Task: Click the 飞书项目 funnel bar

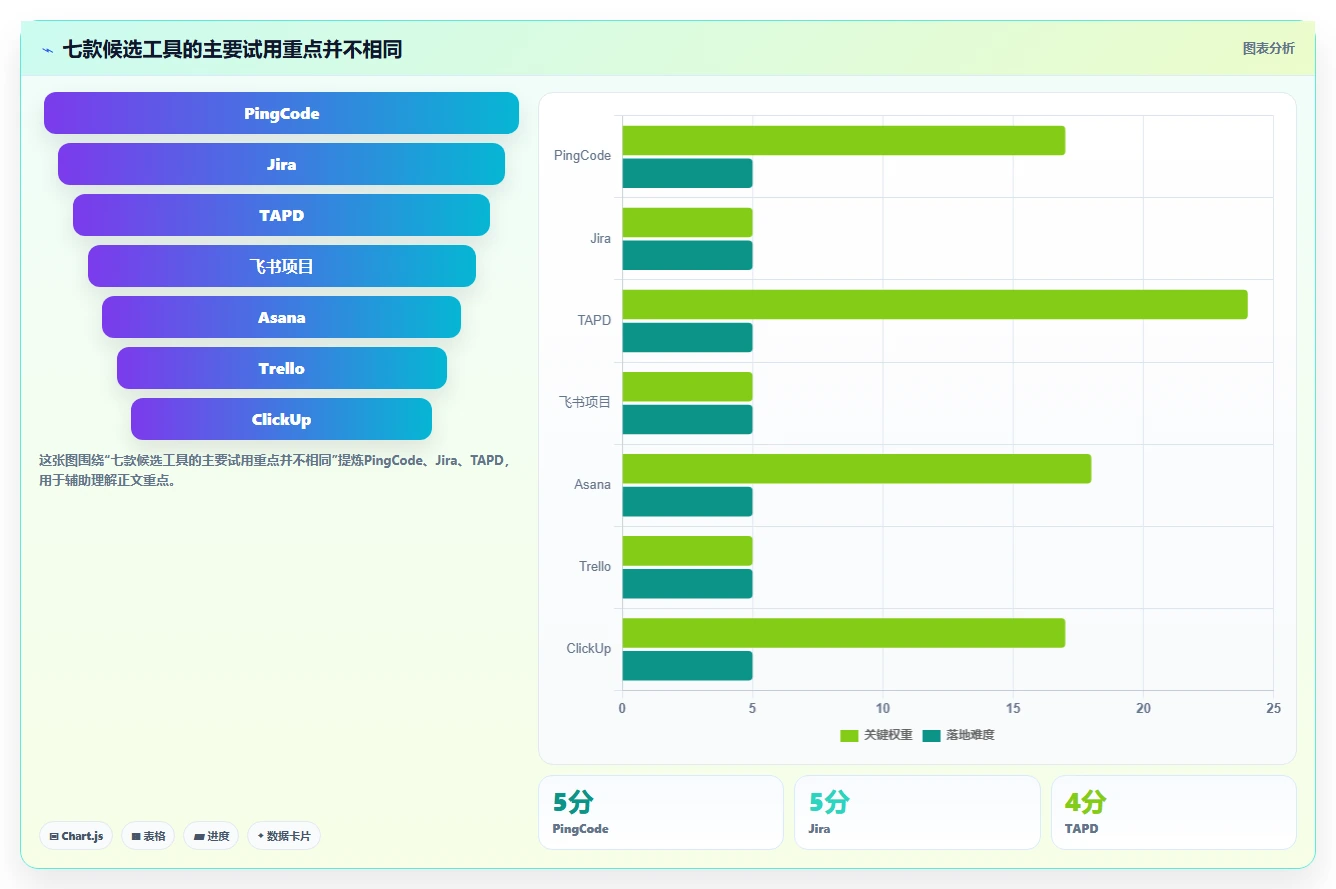Action: 281,266
